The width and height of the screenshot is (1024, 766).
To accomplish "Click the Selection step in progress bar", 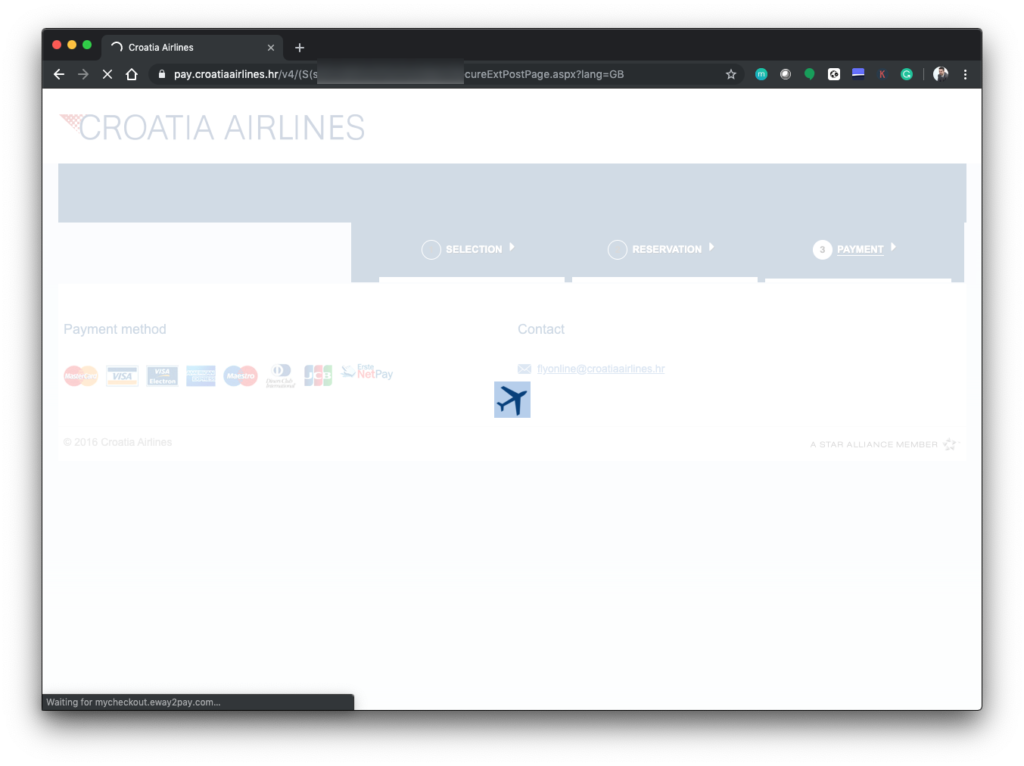I will click(x=473, y=249).
